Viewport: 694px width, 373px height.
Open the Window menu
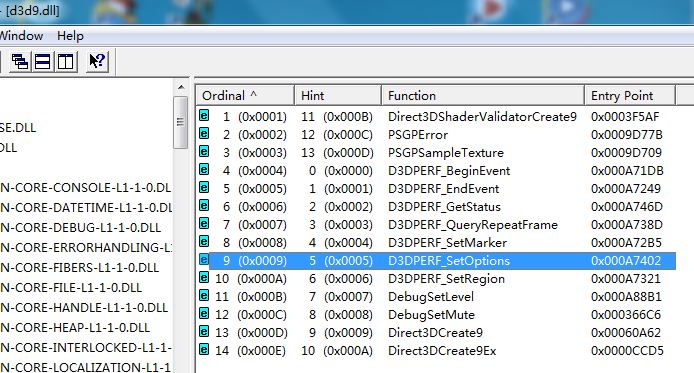[x=21, y=35]
